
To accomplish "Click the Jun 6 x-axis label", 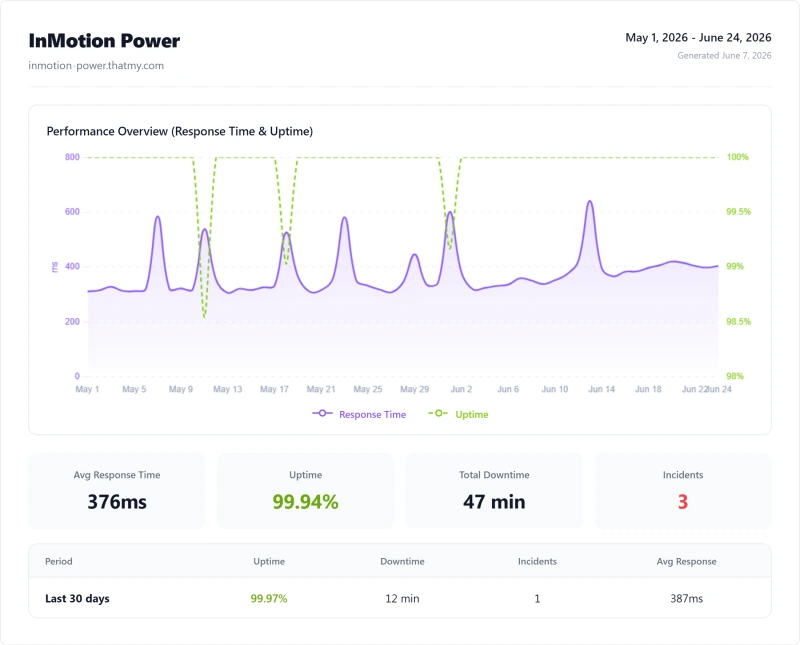I will pyautogui.click(x=508, y=389).
